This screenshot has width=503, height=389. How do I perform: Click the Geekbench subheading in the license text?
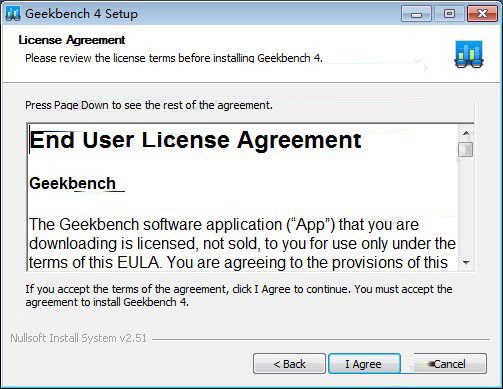coord(72,183)
